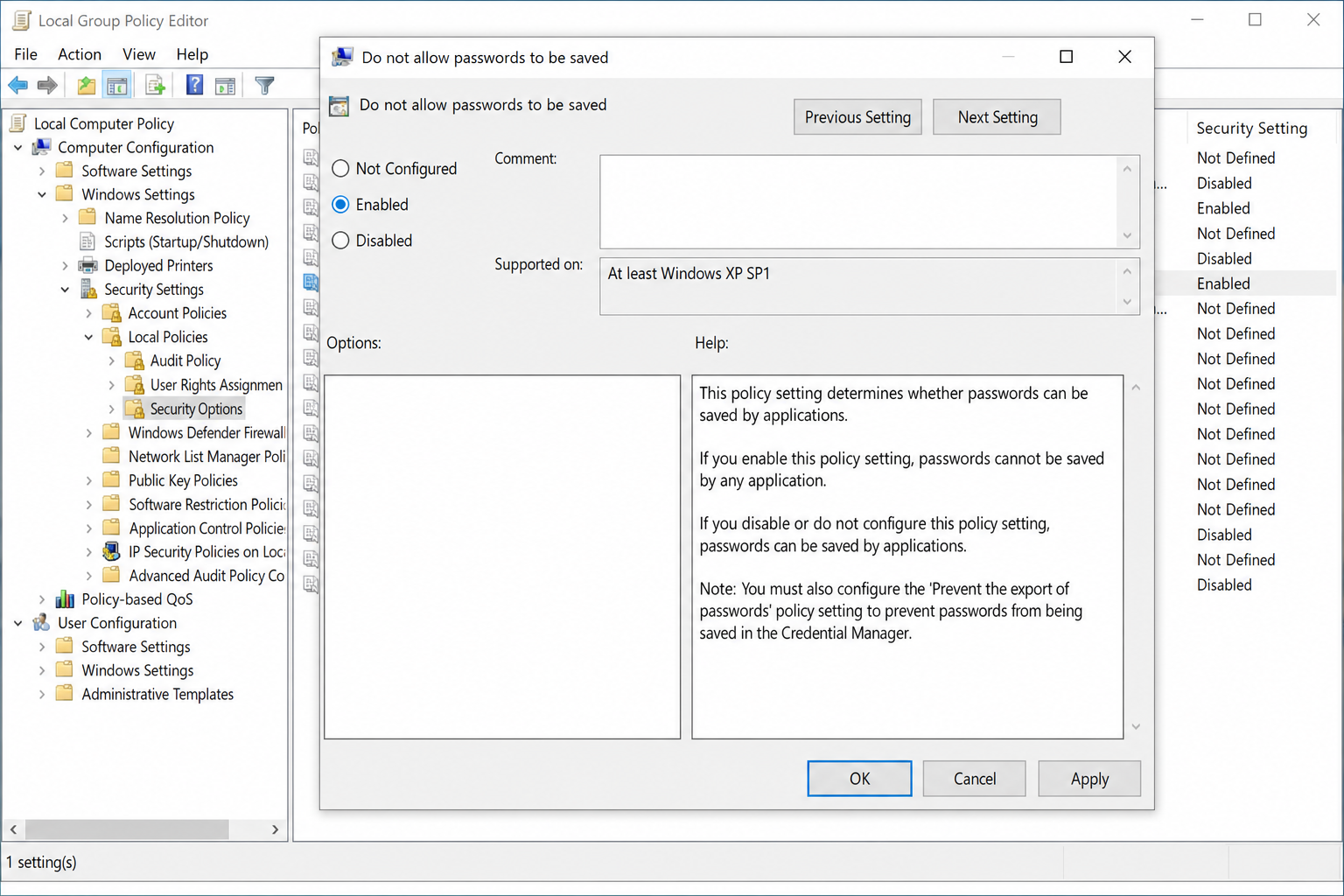Click Help text scroll down arrow
The width and height of the screenshot is (1344, 896).
[x=1136, y=727]
